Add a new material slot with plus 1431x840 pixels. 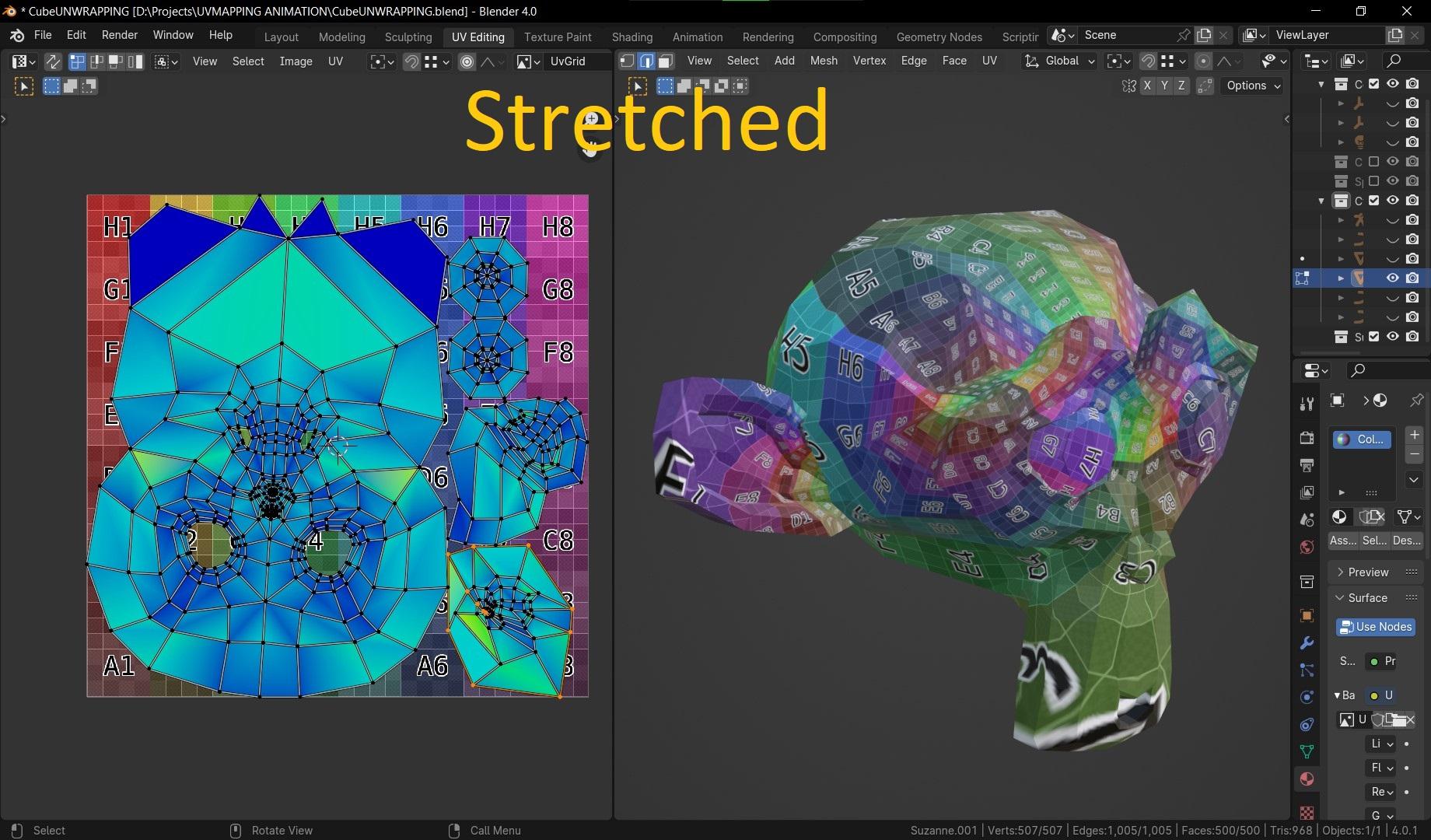(x=1414, y=435)
